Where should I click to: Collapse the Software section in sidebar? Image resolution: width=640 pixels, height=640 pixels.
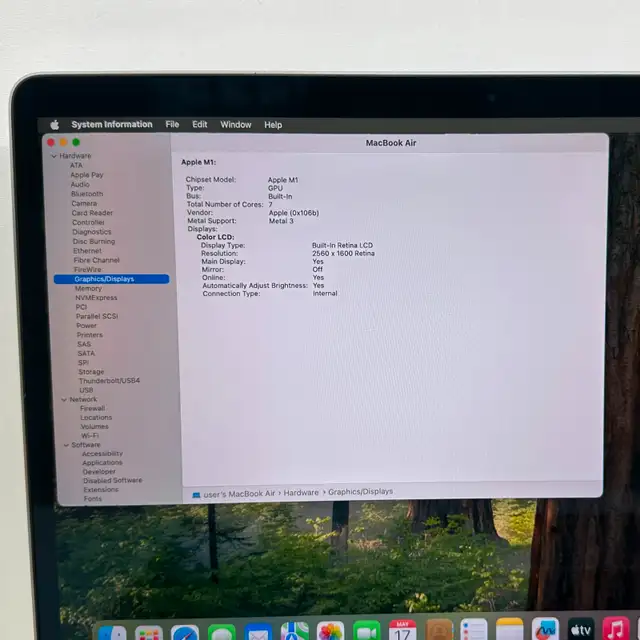(x=65, y=445)
